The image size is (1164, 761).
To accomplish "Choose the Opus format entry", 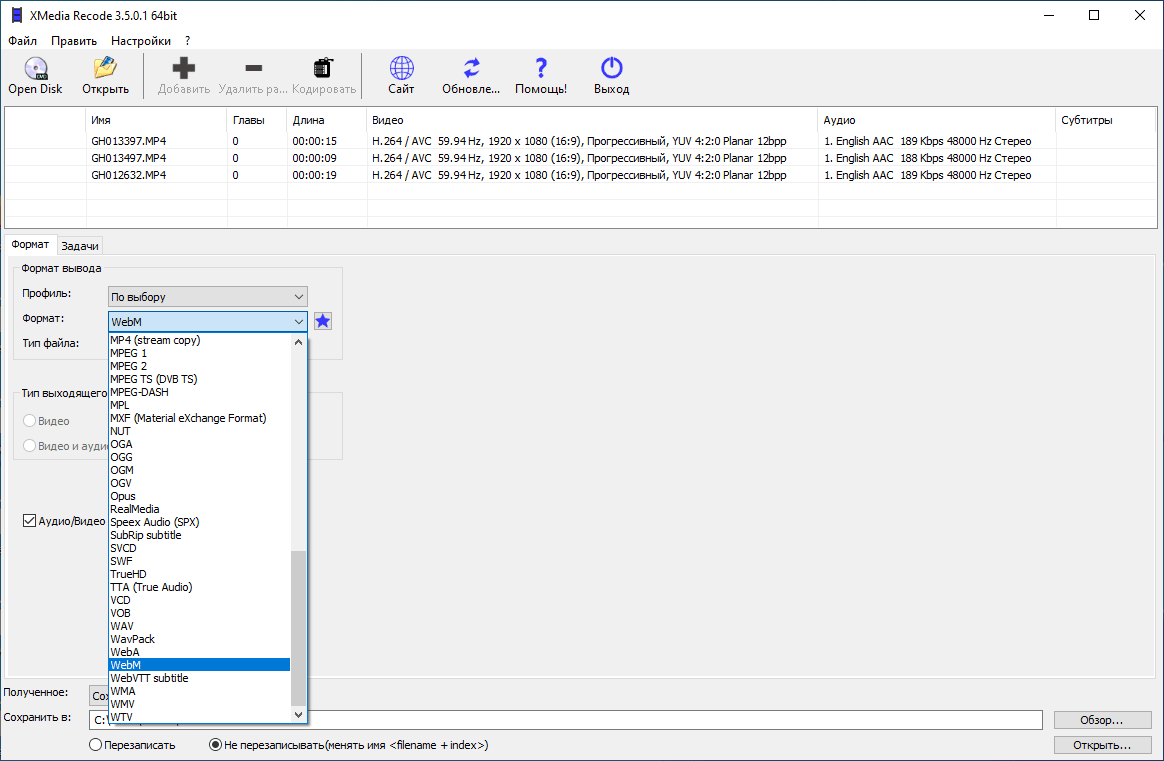I will (x=199, y=496).
